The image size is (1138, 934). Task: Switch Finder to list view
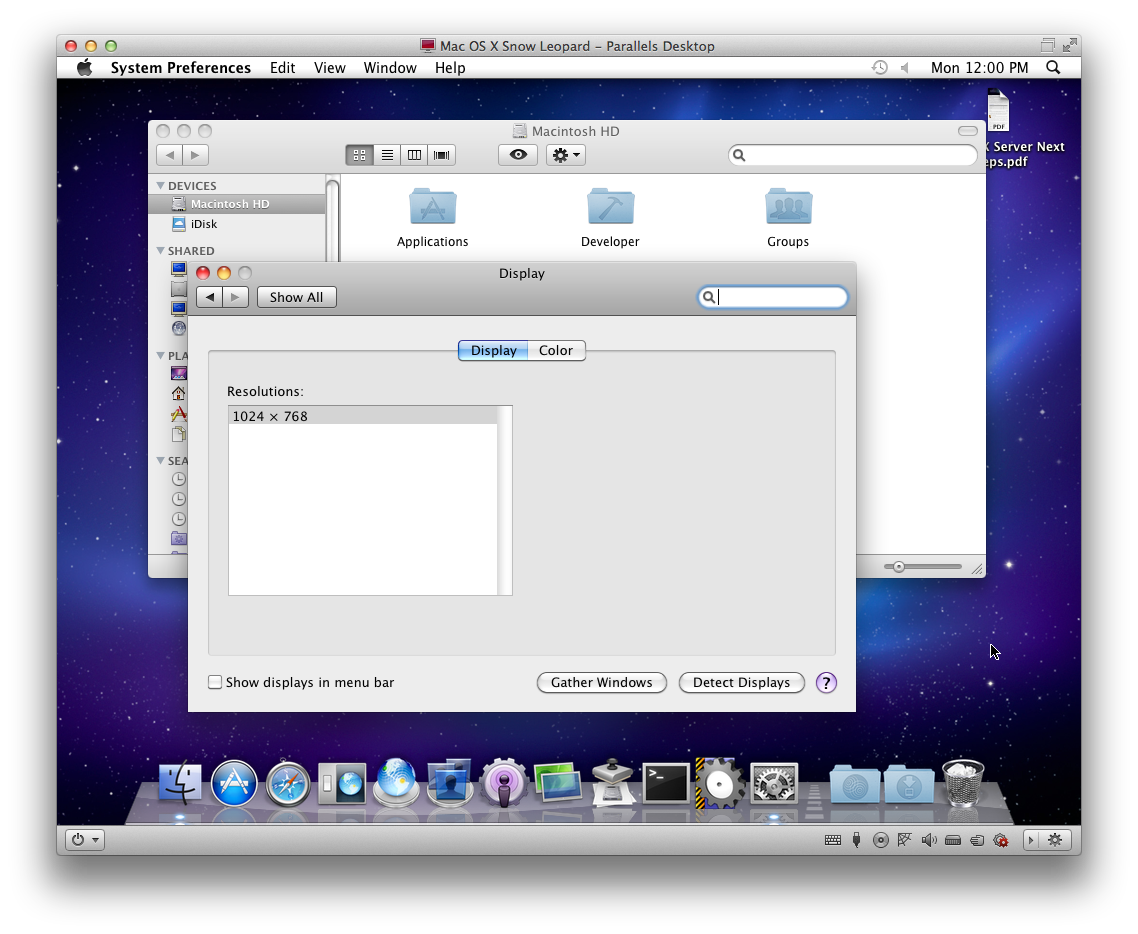click(x=387, y=155)
